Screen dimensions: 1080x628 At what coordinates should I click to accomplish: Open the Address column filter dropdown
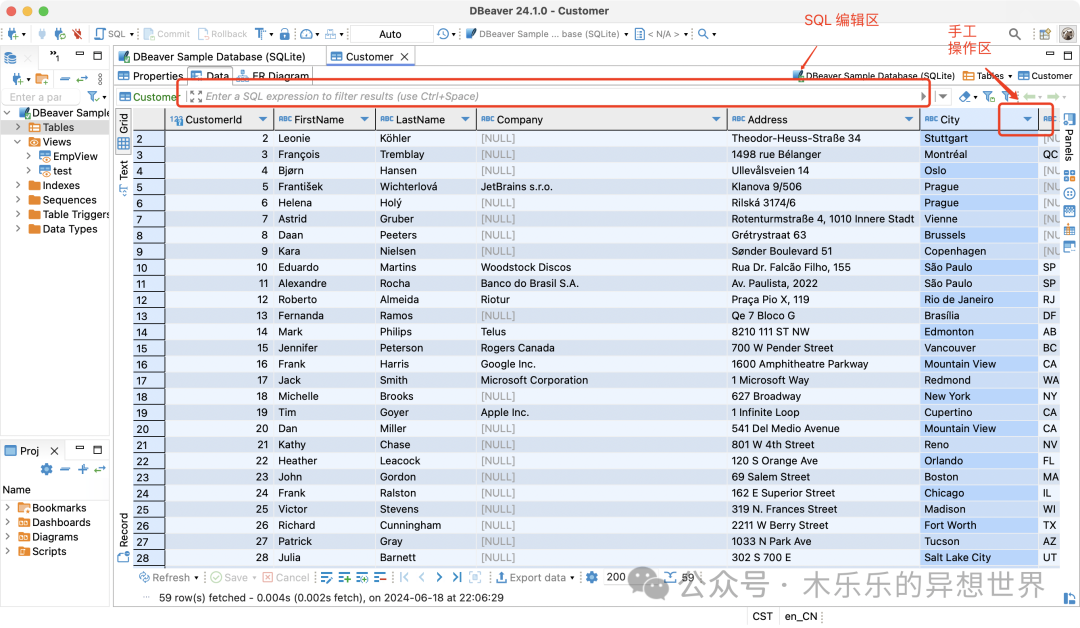coord(908,119)
